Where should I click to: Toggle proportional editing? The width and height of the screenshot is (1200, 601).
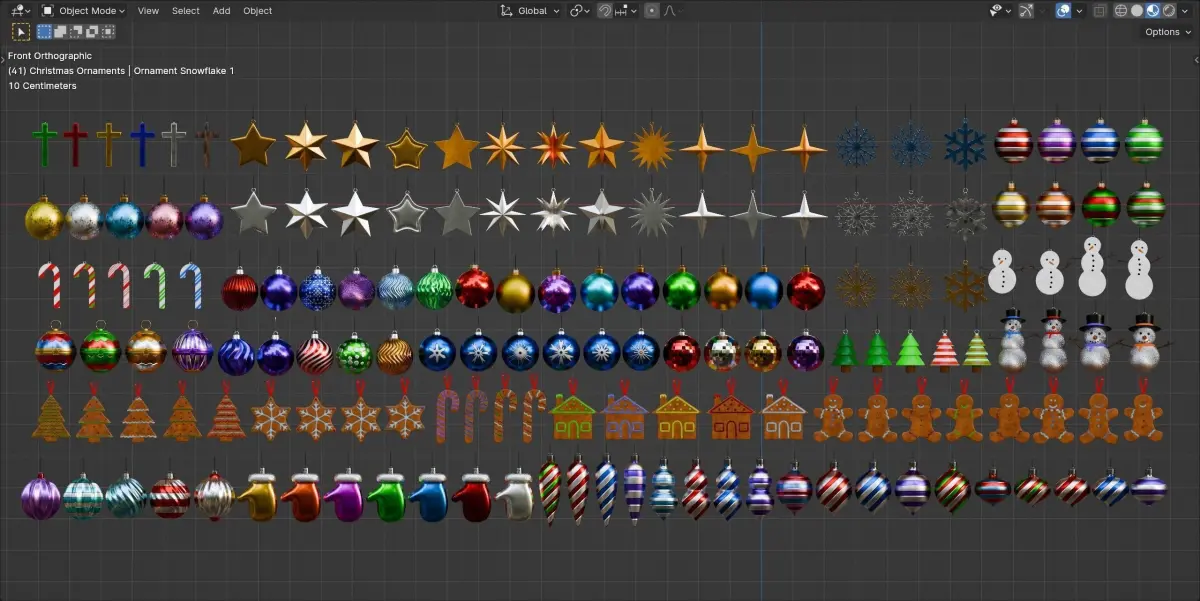(652, 11)
